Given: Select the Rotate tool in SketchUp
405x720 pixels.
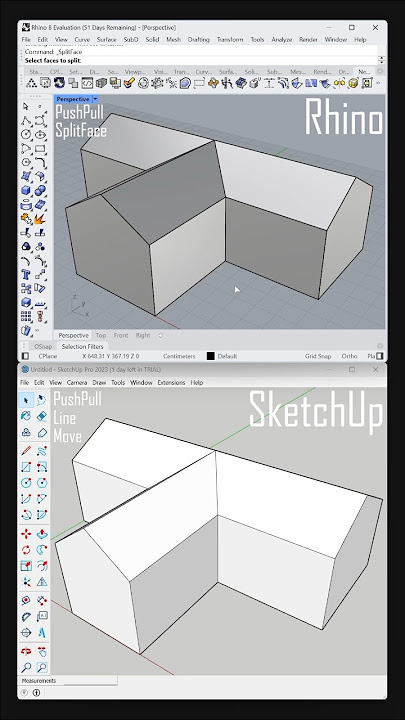Looking at the screenshot, I should (26, 550).
